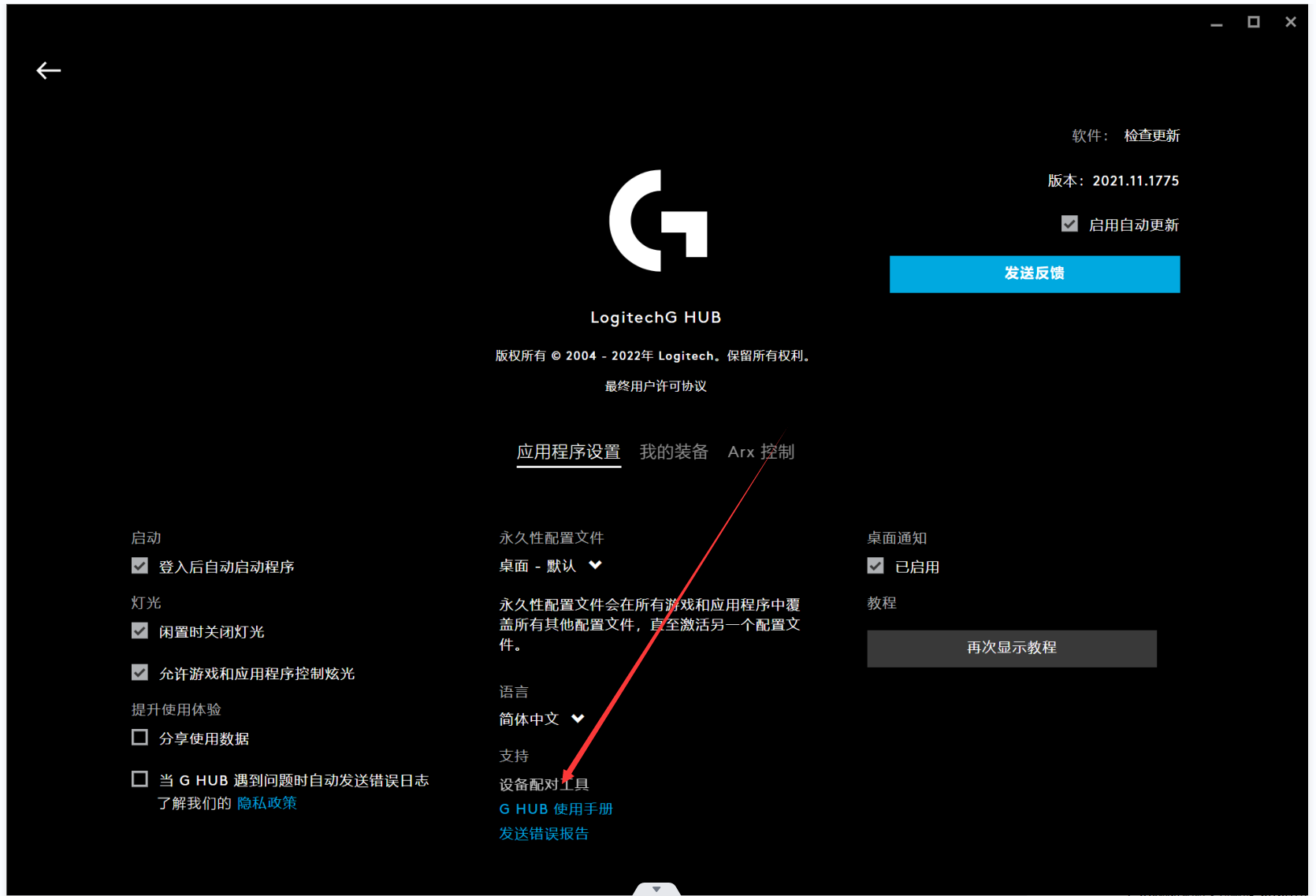Screen dimensions: 1316x896
Task: Toggle 登入后自动启动程序 checkbox
Action: pos(139,566)
